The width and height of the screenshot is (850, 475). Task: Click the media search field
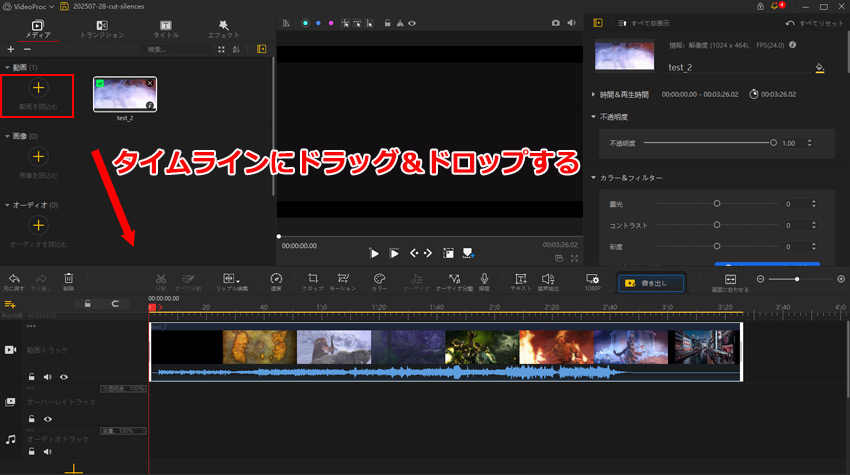[x=176, y=49]
